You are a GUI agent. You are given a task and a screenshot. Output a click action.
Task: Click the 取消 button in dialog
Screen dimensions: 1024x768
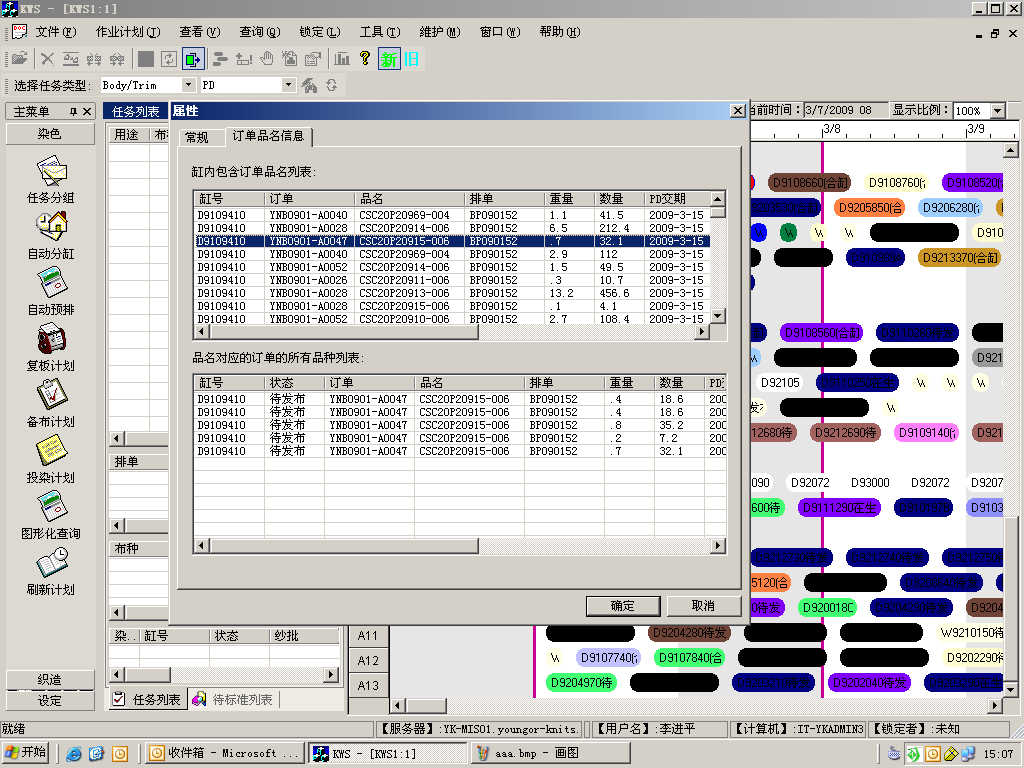click(703, 606)
